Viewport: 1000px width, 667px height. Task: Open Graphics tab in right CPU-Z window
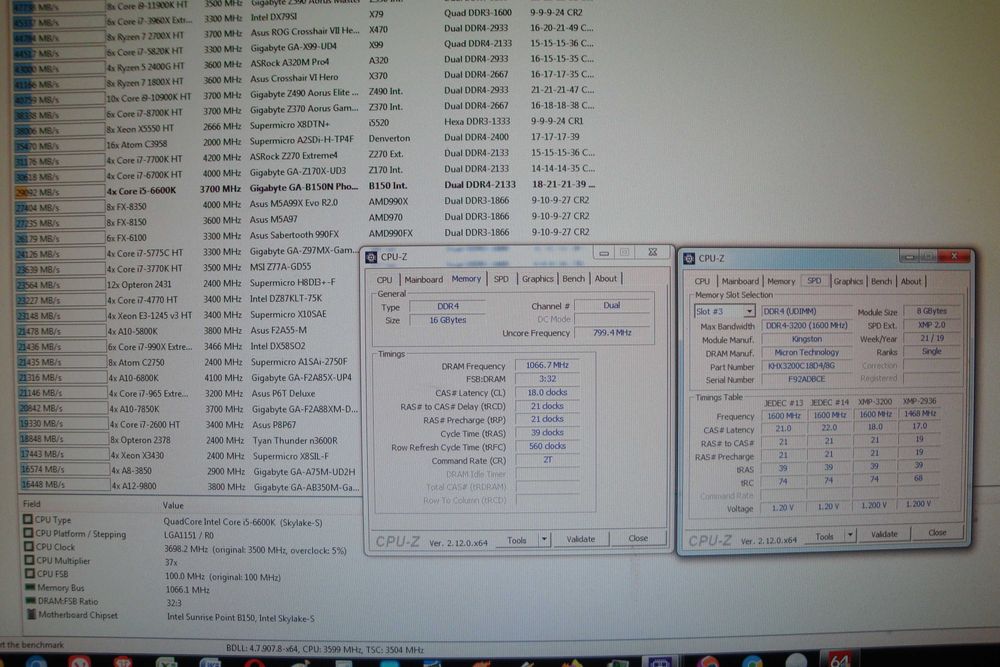[848, 281]
